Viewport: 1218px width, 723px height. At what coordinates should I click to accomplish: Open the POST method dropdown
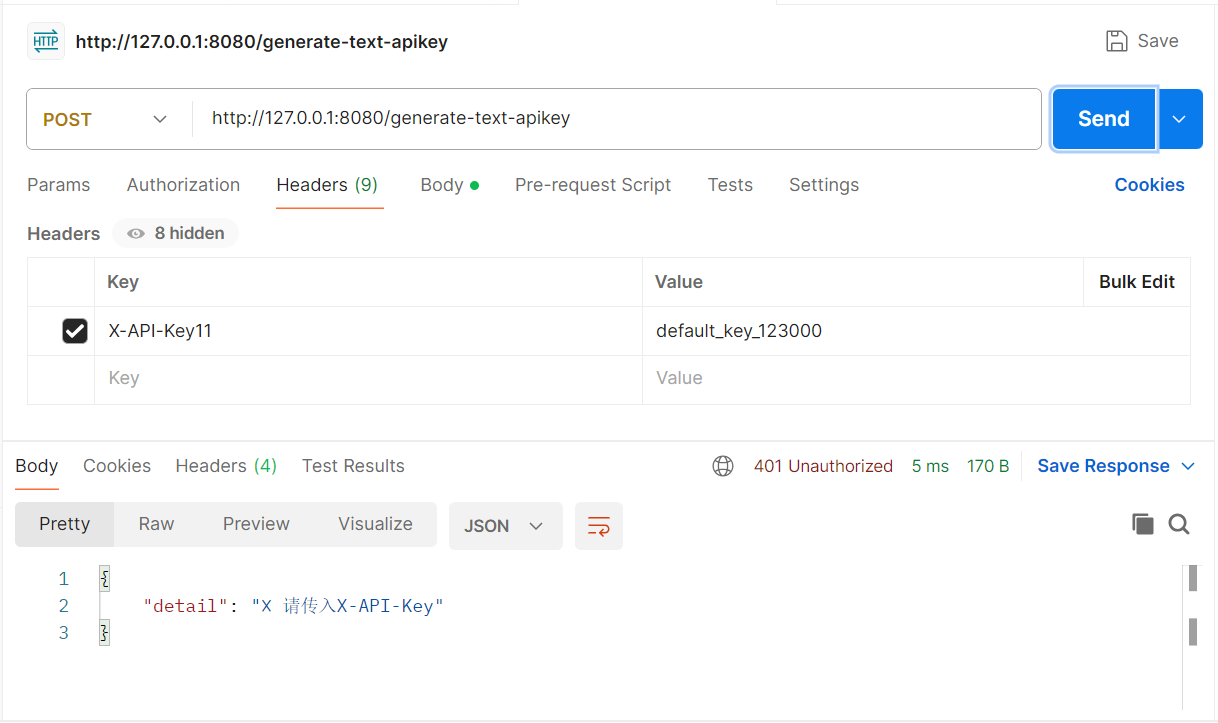106,119
